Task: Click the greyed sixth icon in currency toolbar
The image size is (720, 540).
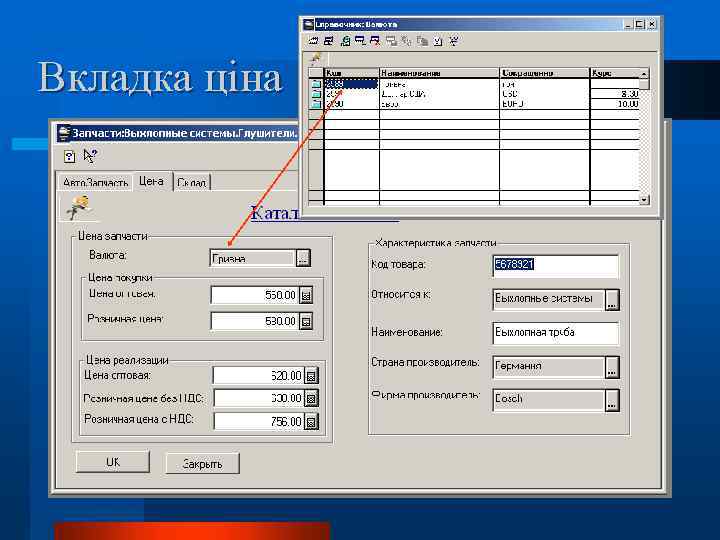Action: point(391,41)
